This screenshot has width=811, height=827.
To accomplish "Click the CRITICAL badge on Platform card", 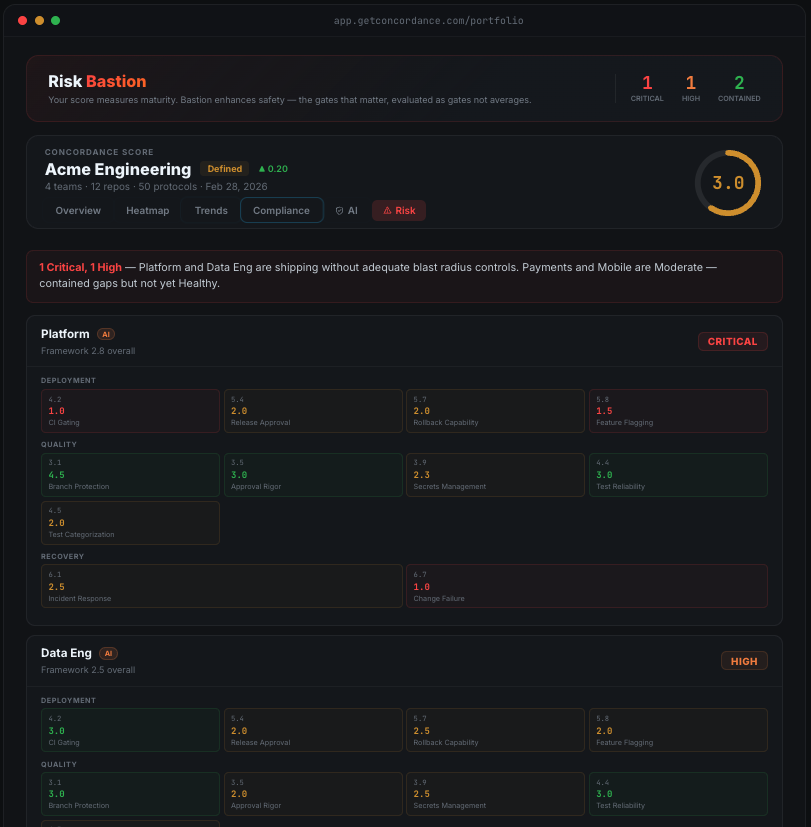I will point(732,341).
